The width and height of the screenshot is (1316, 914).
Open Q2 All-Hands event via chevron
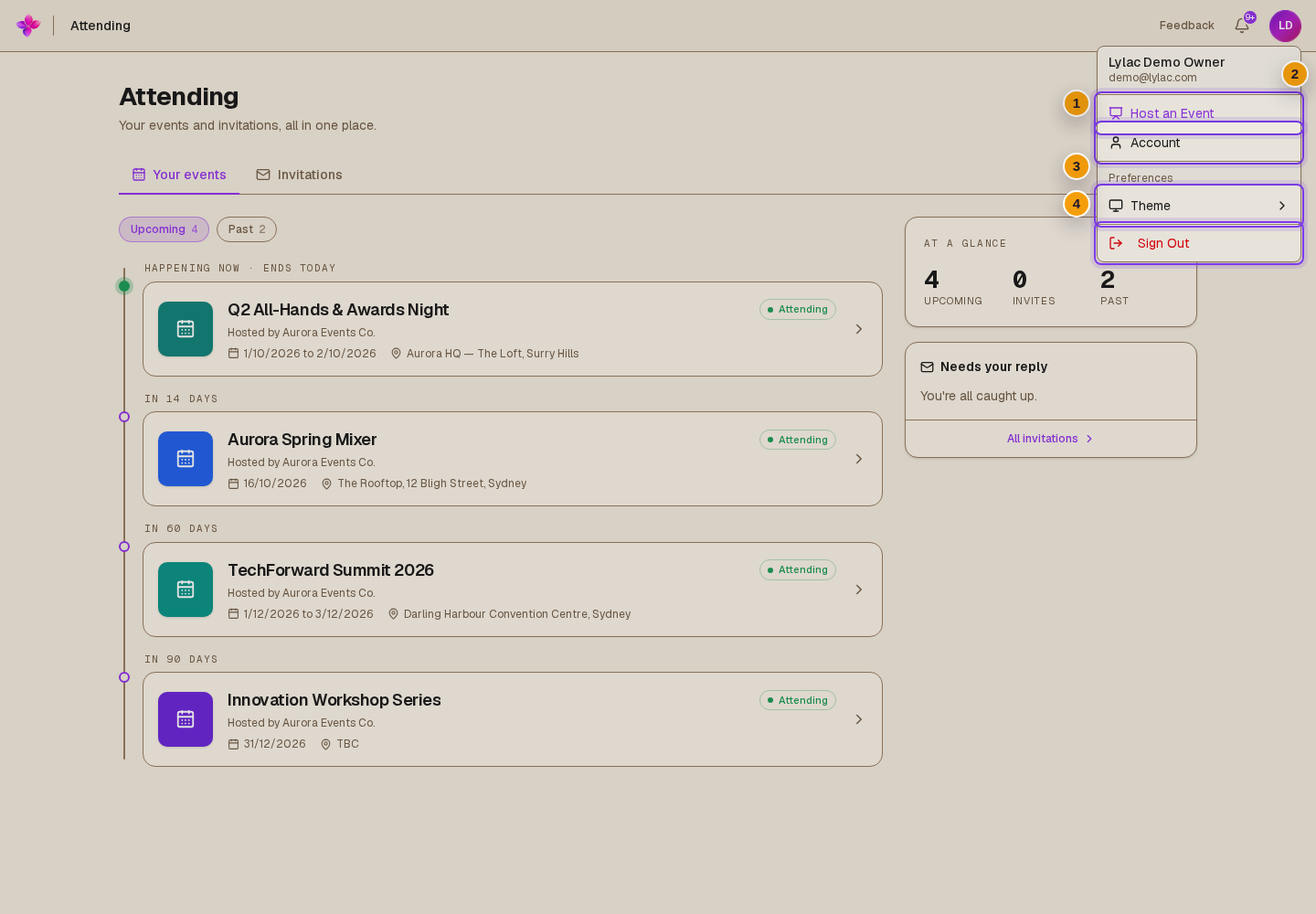tap(859, 329)
